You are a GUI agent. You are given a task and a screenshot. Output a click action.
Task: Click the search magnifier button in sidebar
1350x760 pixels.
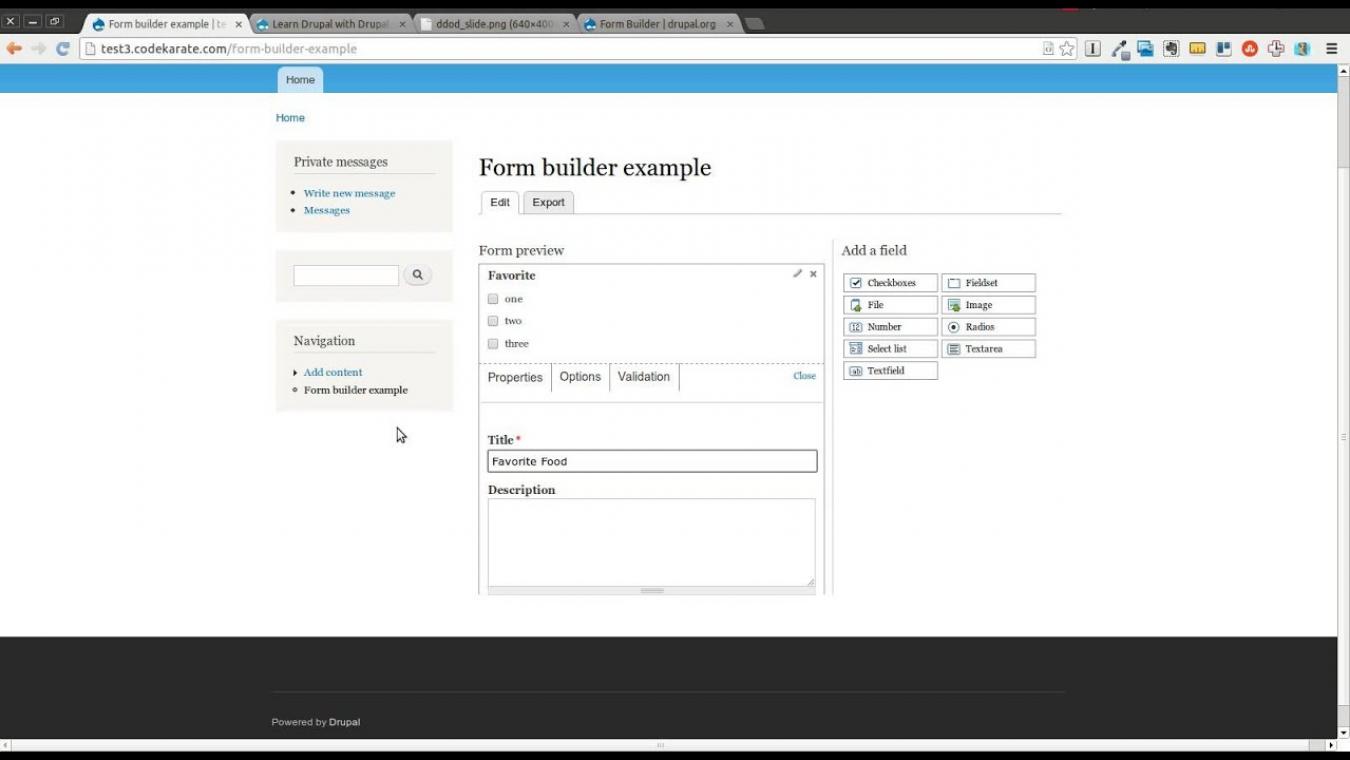[417, 274]
